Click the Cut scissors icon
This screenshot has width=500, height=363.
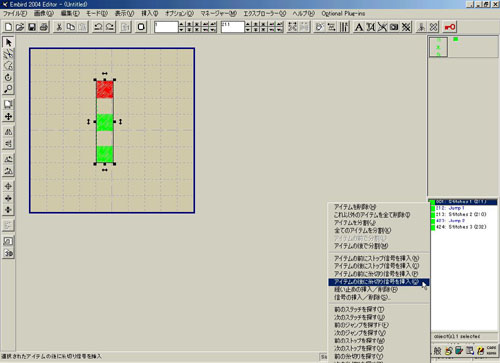coord(59,27)
